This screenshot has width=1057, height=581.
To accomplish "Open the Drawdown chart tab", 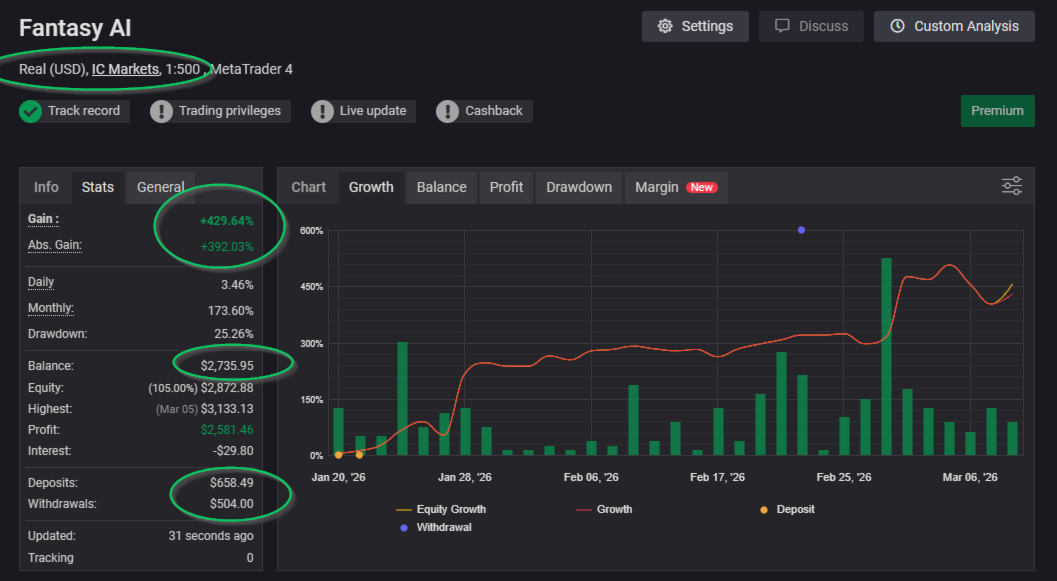I will tap(579, 187).
